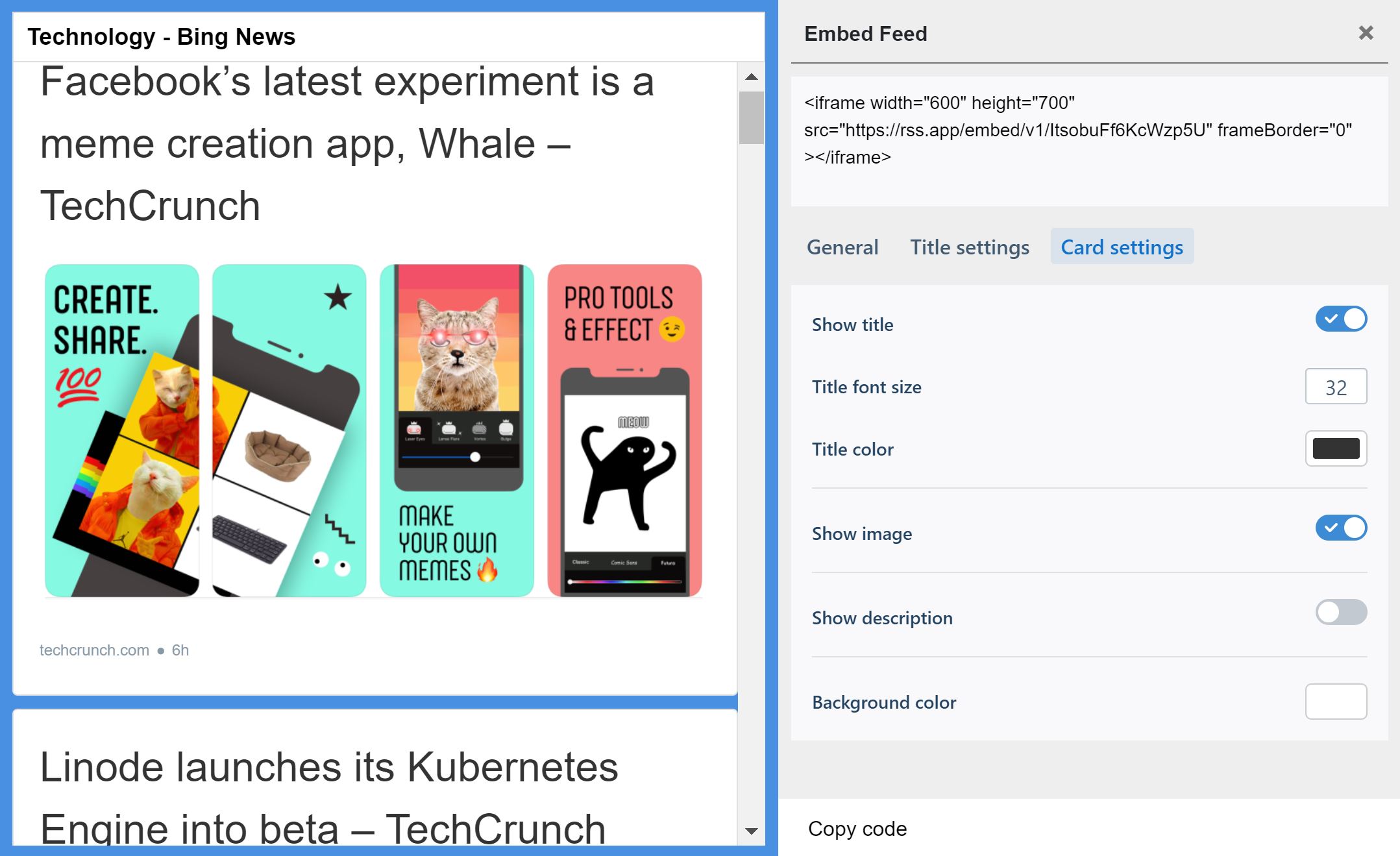Viewport: 1400px width, 856px height.
Task: Click the techcrunch.com source label
Action: (94, 650)
